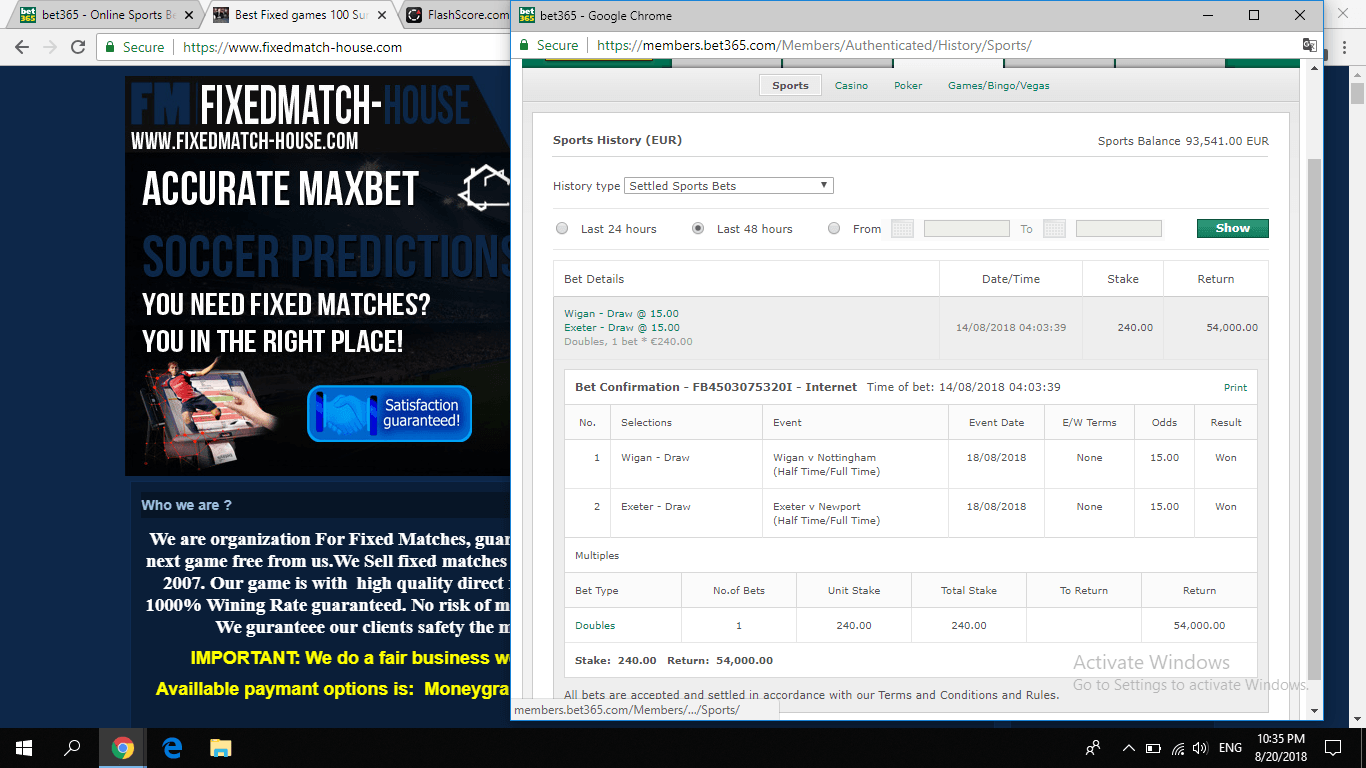
Task: Show hidden system tray icons
Action: coord(1129,748)
